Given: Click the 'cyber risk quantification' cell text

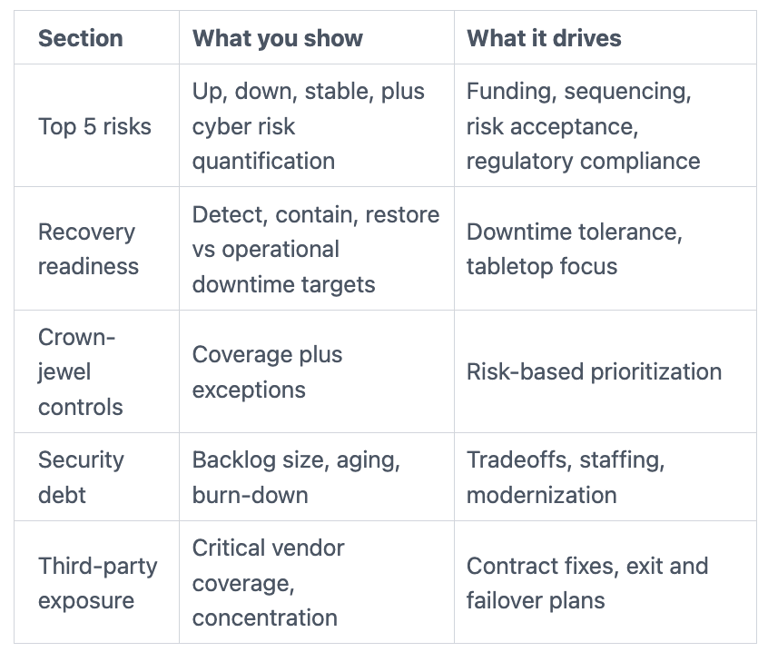Looking at the screenshot, I should point(264,144).
